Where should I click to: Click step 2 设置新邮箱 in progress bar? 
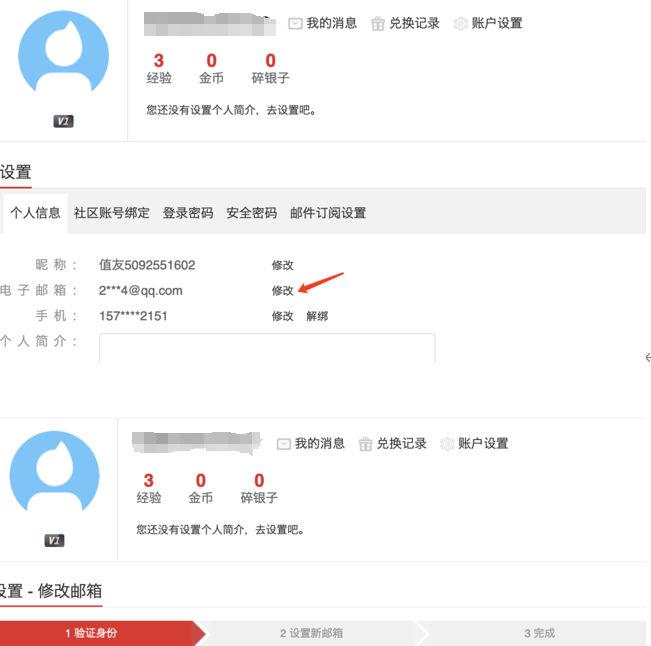(311, 633)
